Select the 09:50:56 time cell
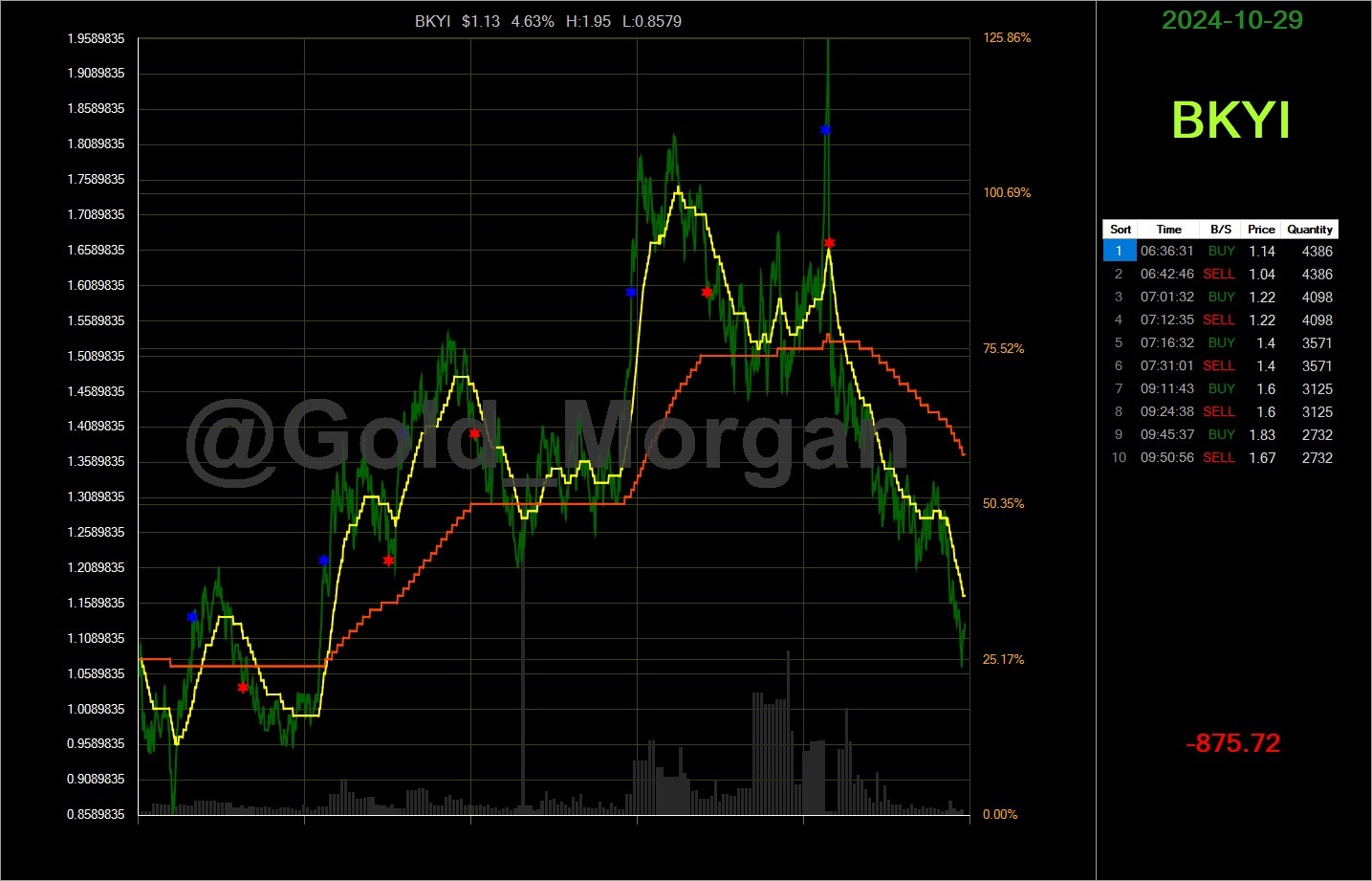Screen dimensions: 1372x881 coord(1166,457)
